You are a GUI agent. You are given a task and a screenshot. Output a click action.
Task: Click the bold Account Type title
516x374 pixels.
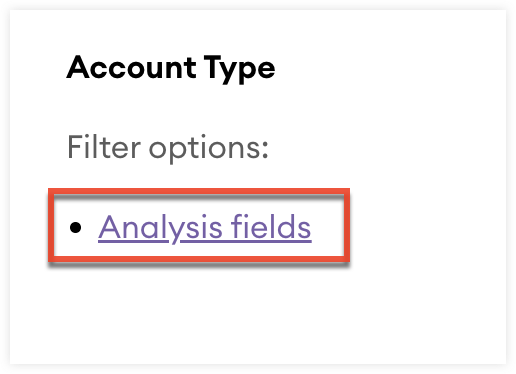[171, 69]
